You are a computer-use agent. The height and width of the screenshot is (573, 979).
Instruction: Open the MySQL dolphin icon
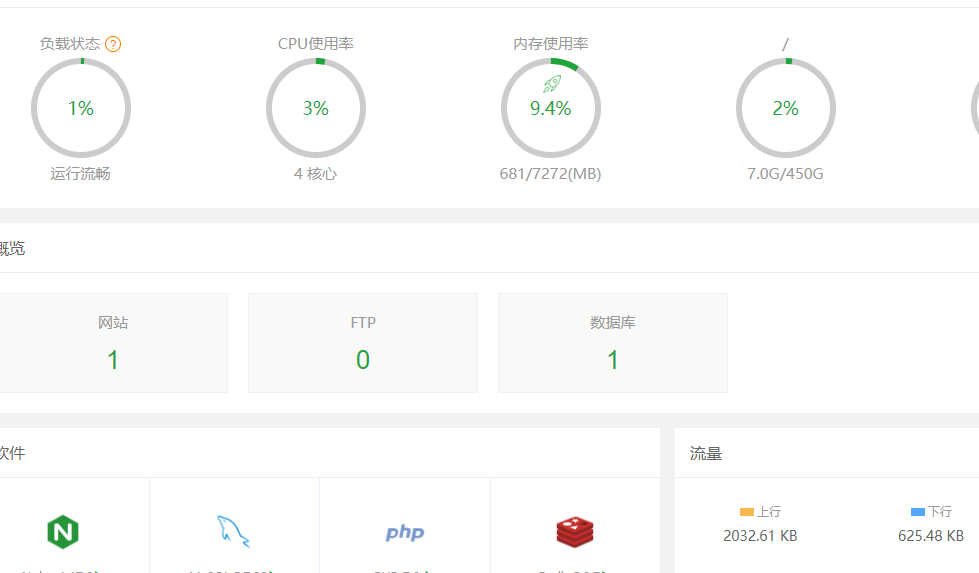pos(233,531)
